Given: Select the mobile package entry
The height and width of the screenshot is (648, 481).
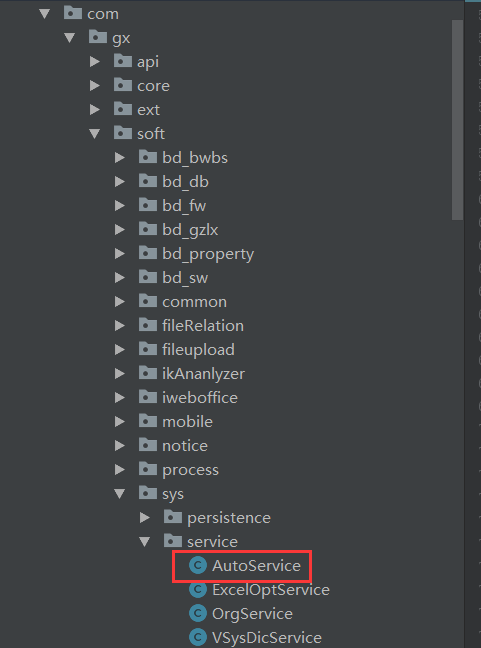Looking at the screenshot, I should 187,422.
